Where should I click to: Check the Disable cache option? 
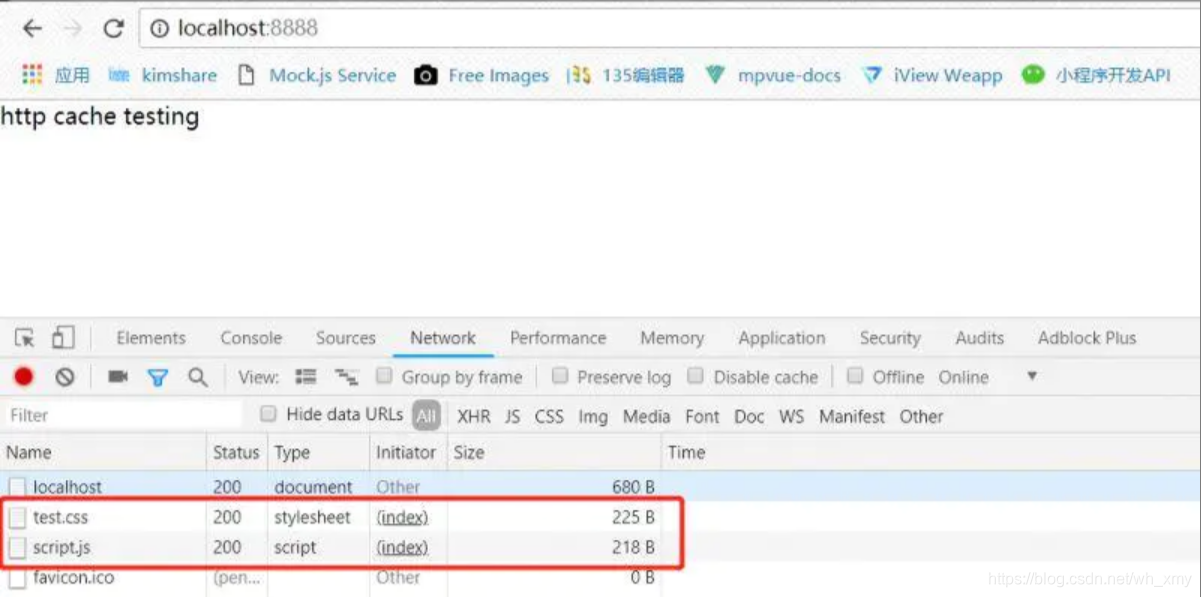[695, 376]
